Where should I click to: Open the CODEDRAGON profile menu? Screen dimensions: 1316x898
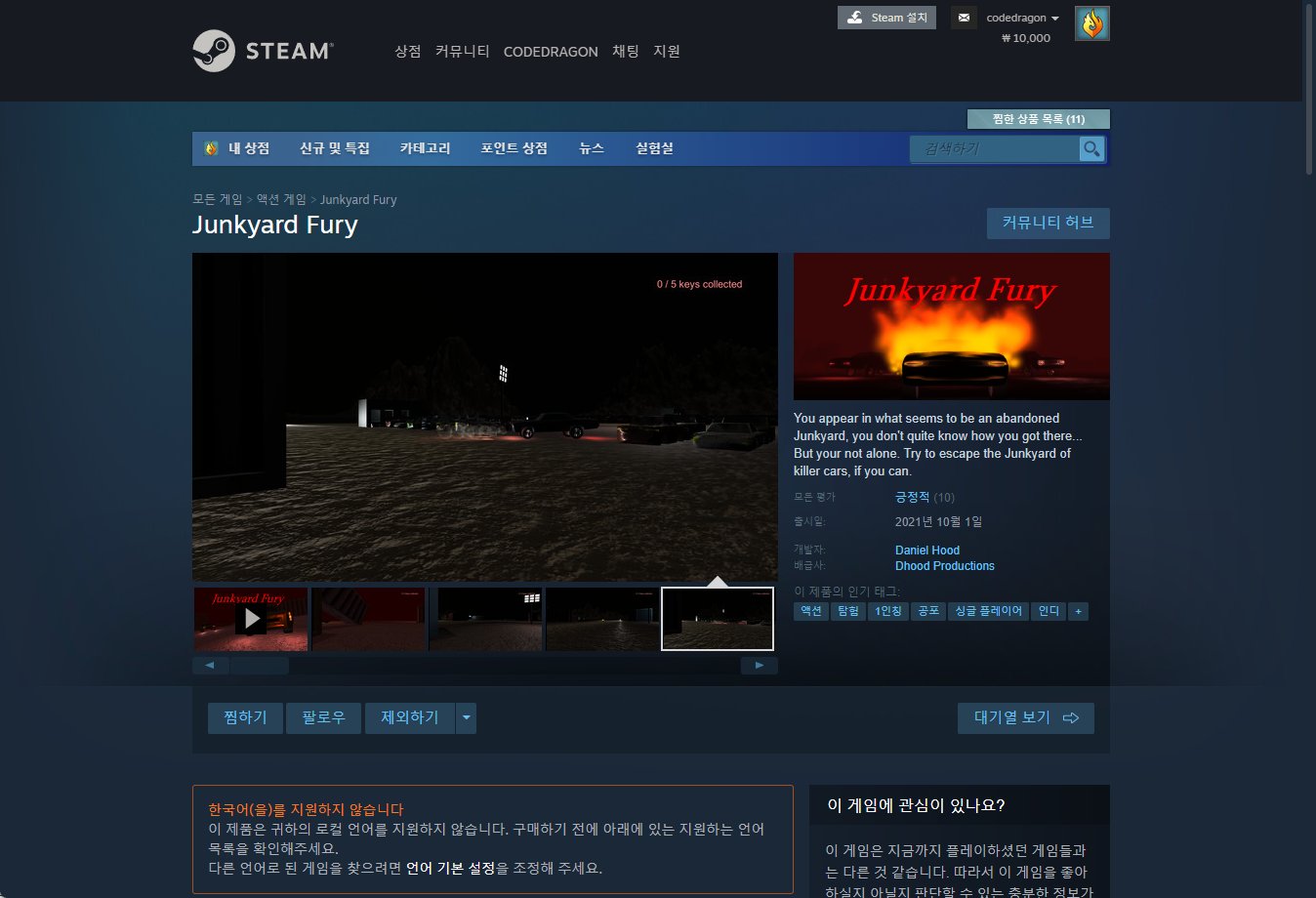pyautogui.click(x=551, y=52)
